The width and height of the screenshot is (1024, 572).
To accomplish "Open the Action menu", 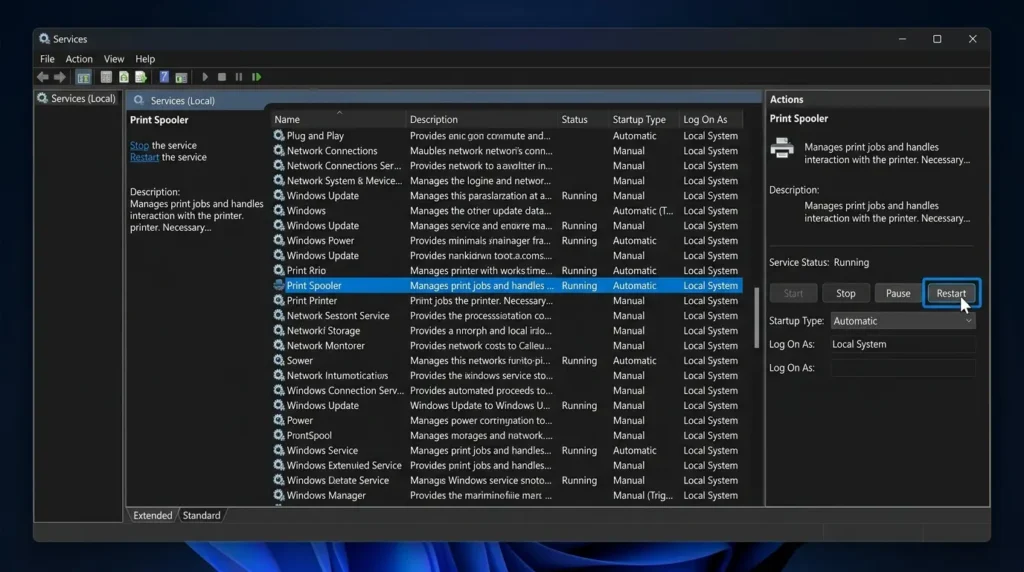I will pyautogui.click(x=78, y=59).
